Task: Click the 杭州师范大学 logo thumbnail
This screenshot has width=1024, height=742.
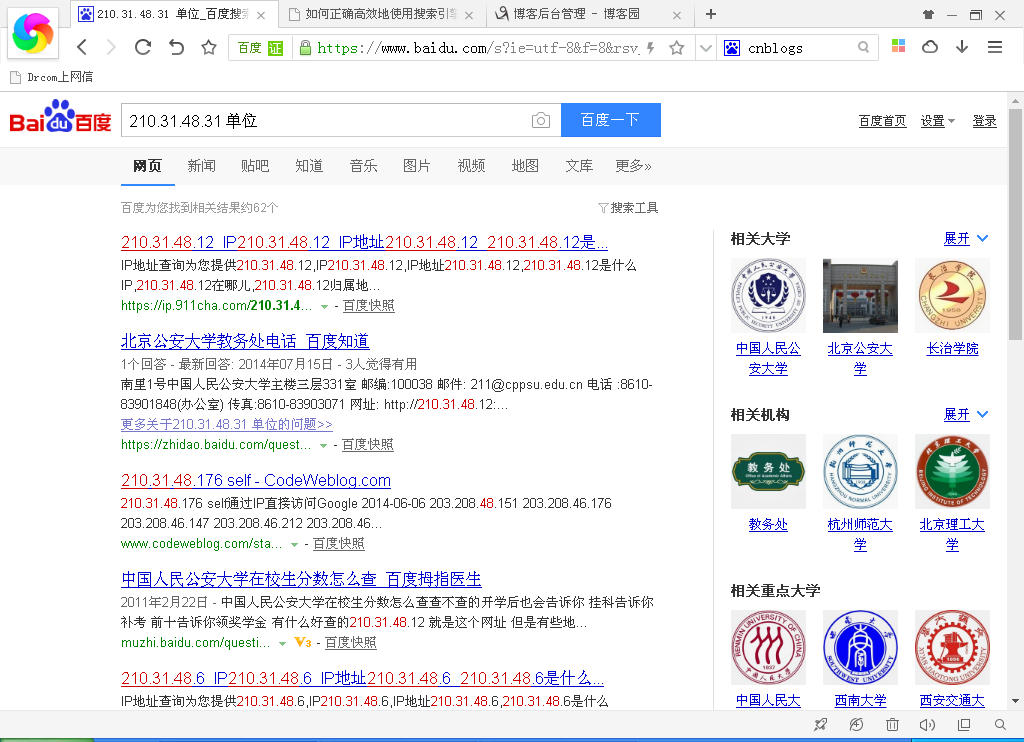Action: [860, 471]
